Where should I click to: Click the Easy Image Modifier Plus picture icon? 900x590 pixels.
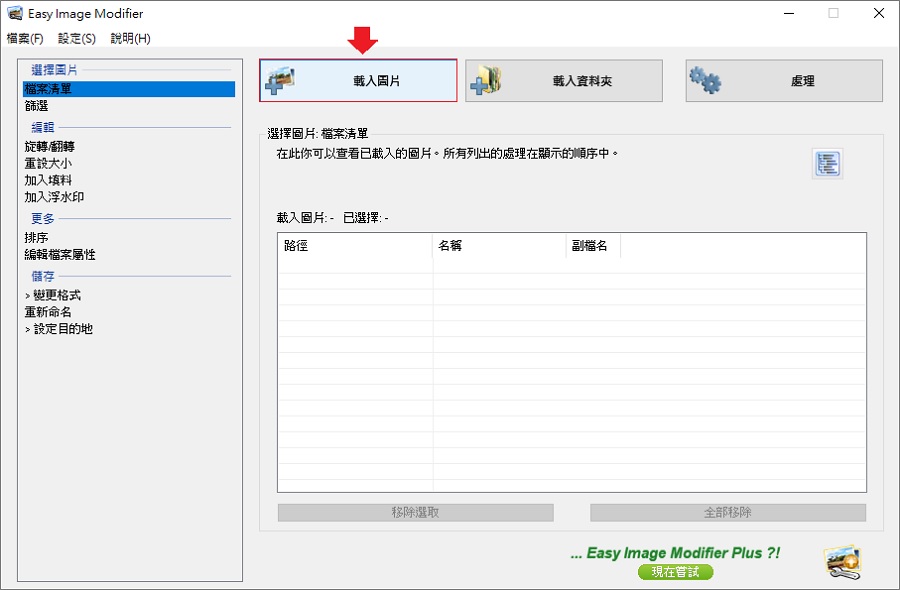coord(843,562)
